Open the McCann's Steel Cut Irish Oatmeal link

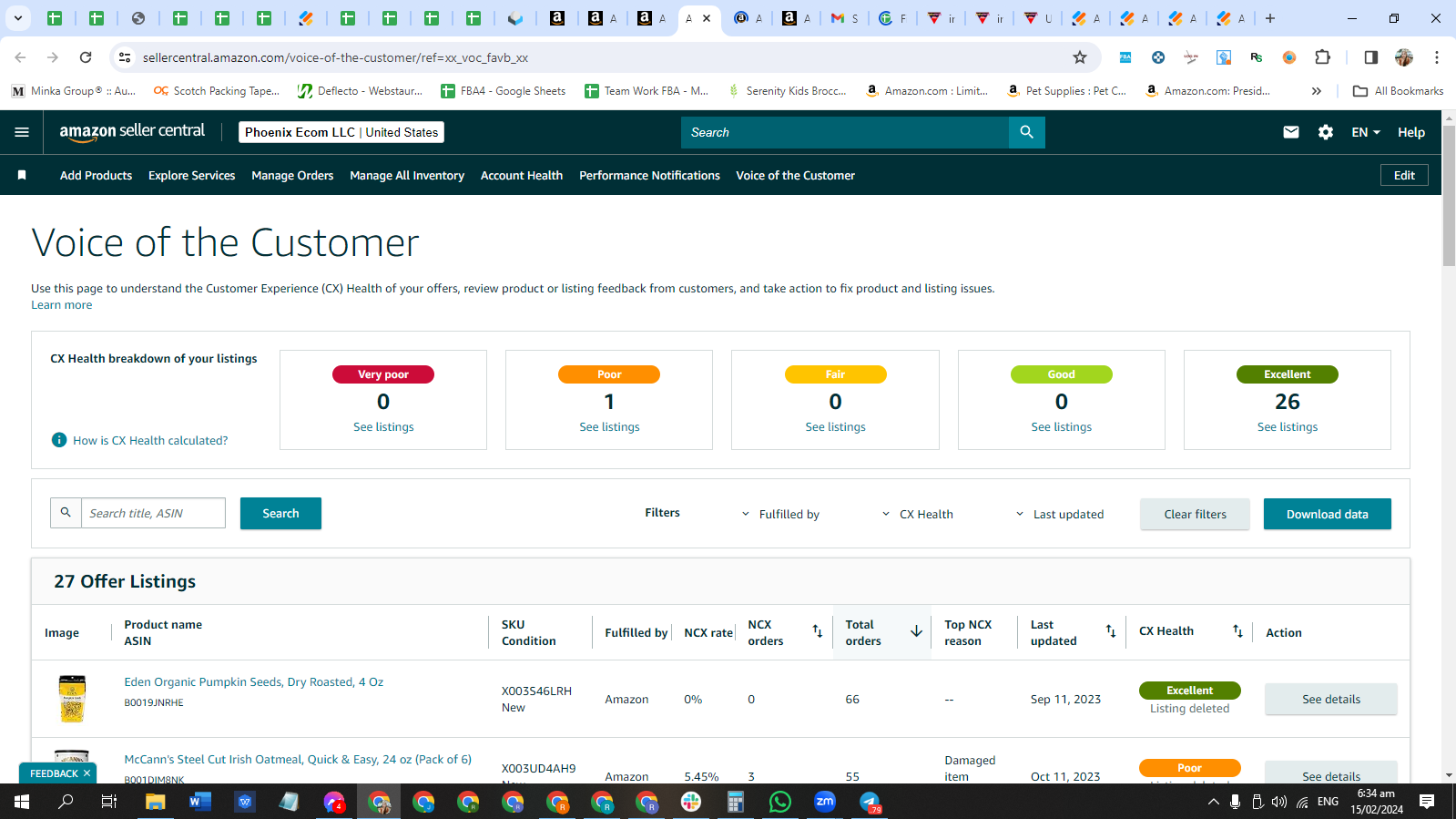298,759
